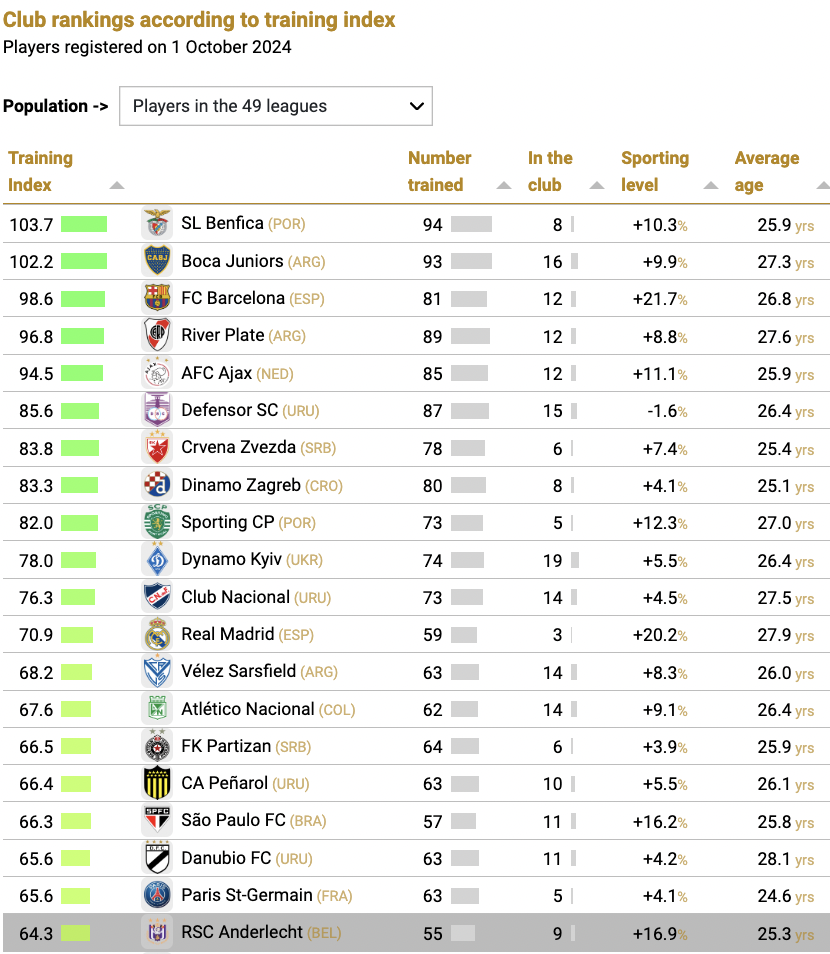Click the Boca Juniors club crest
The width and height of the screenshot is (830, 954).
156,261
